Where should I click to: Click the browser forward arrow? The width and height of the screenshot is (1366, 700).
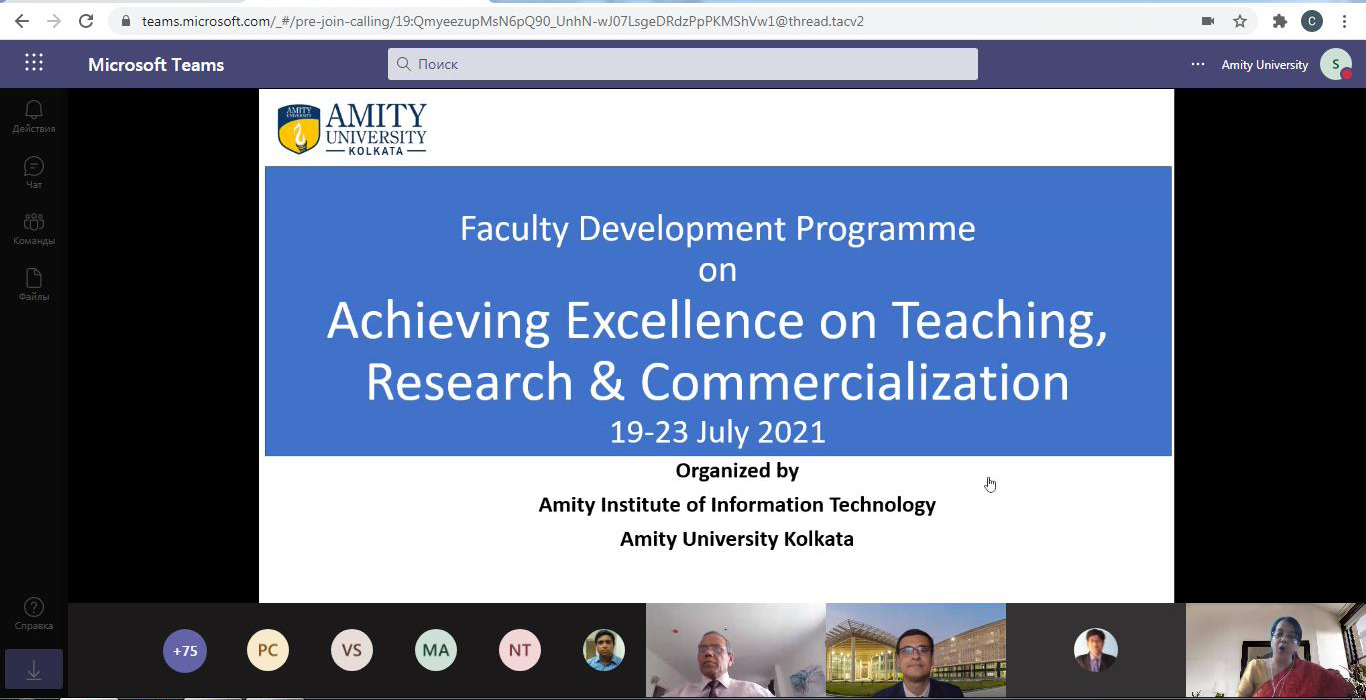pos(54,21)
